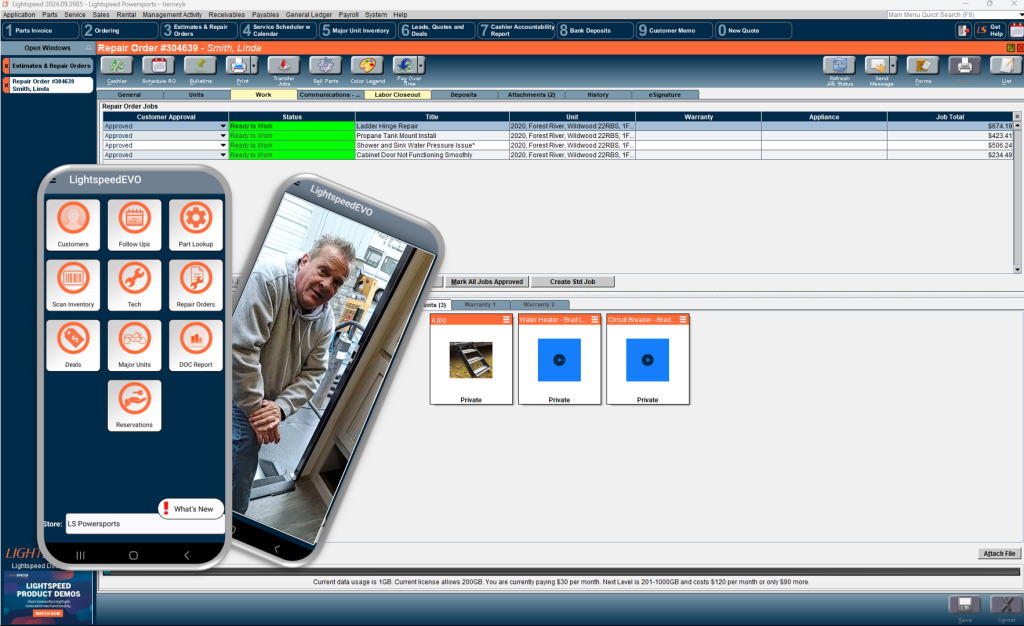Click the Create Std Job button
Screen dimensions: 1024x626
coord(572,282)
